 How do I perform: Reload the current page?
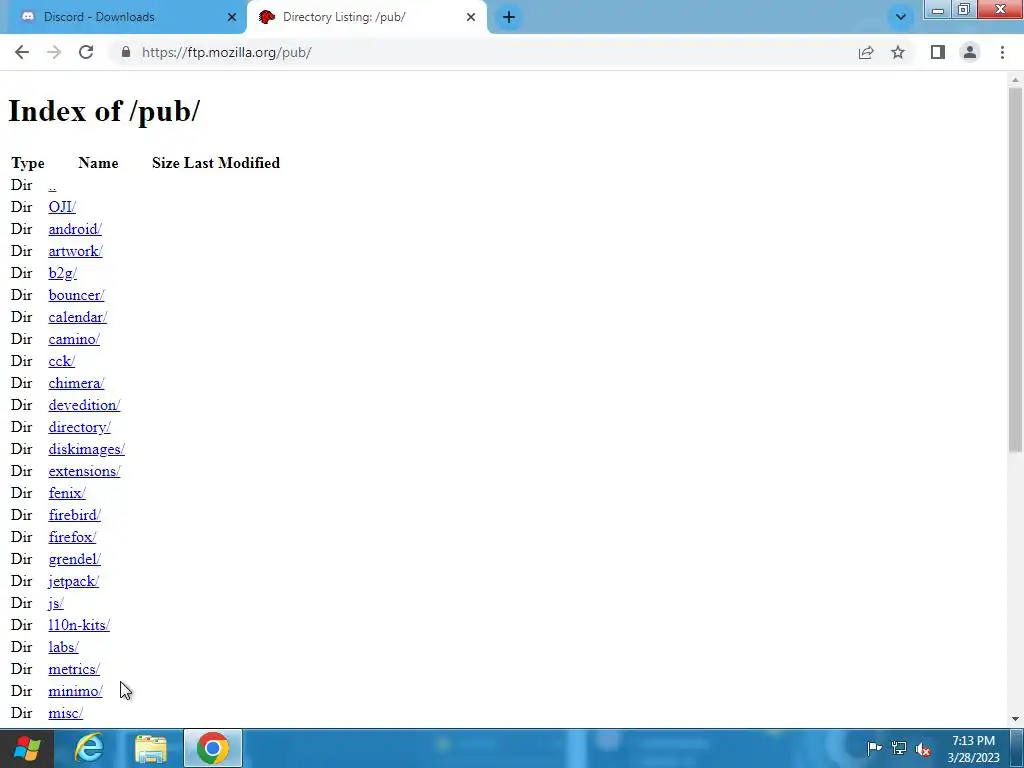pos(86,52)
